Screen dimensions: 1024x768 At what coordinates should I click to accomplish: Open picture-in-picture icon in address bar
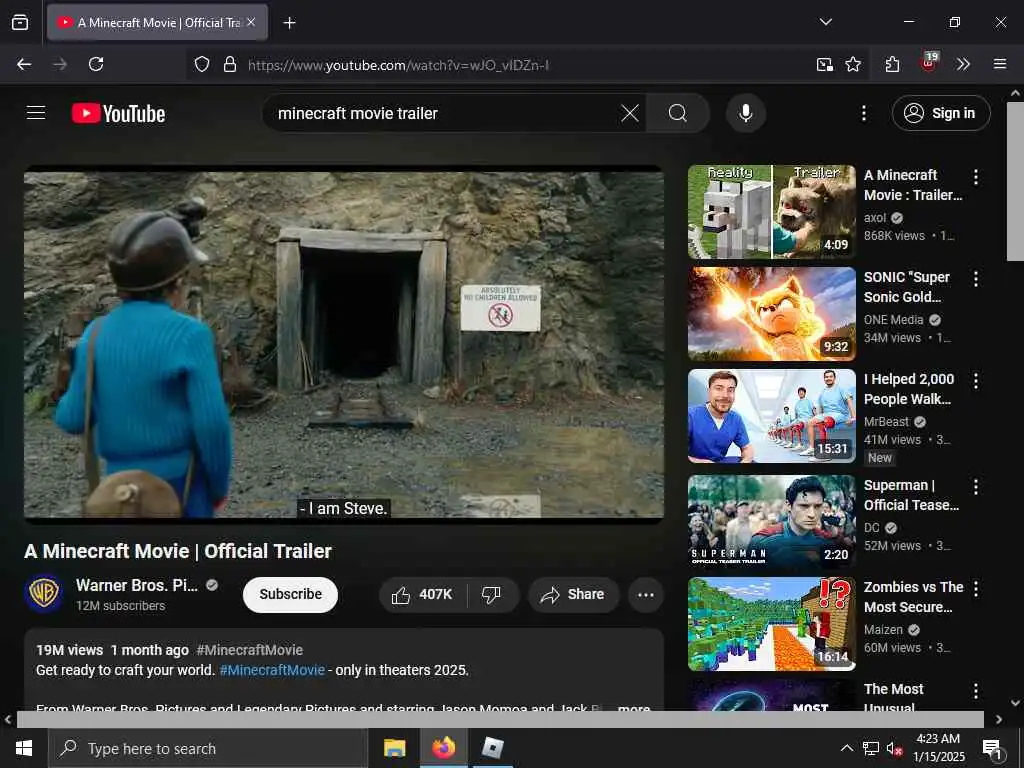point(825,64)
